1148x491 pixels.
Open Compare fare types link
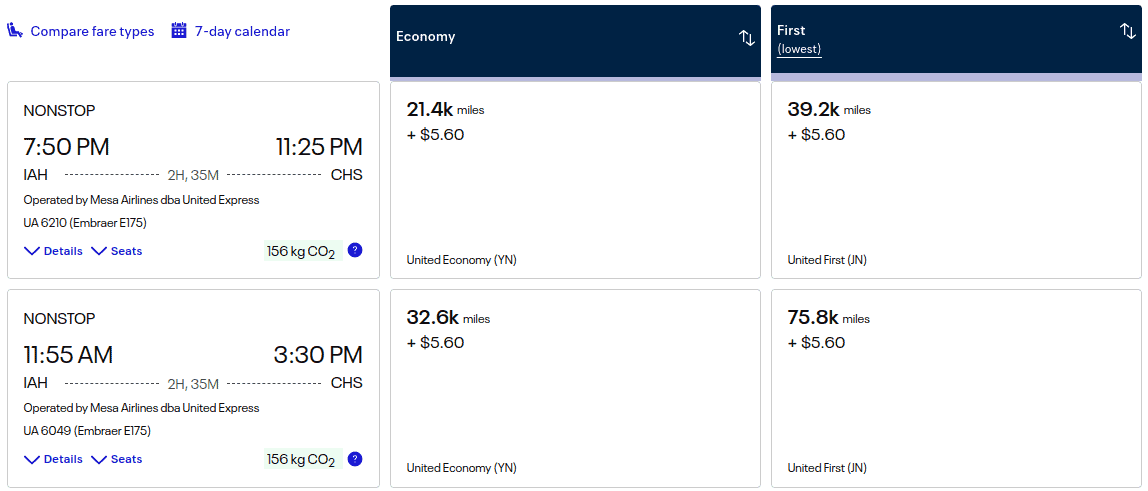pos(92,31)
